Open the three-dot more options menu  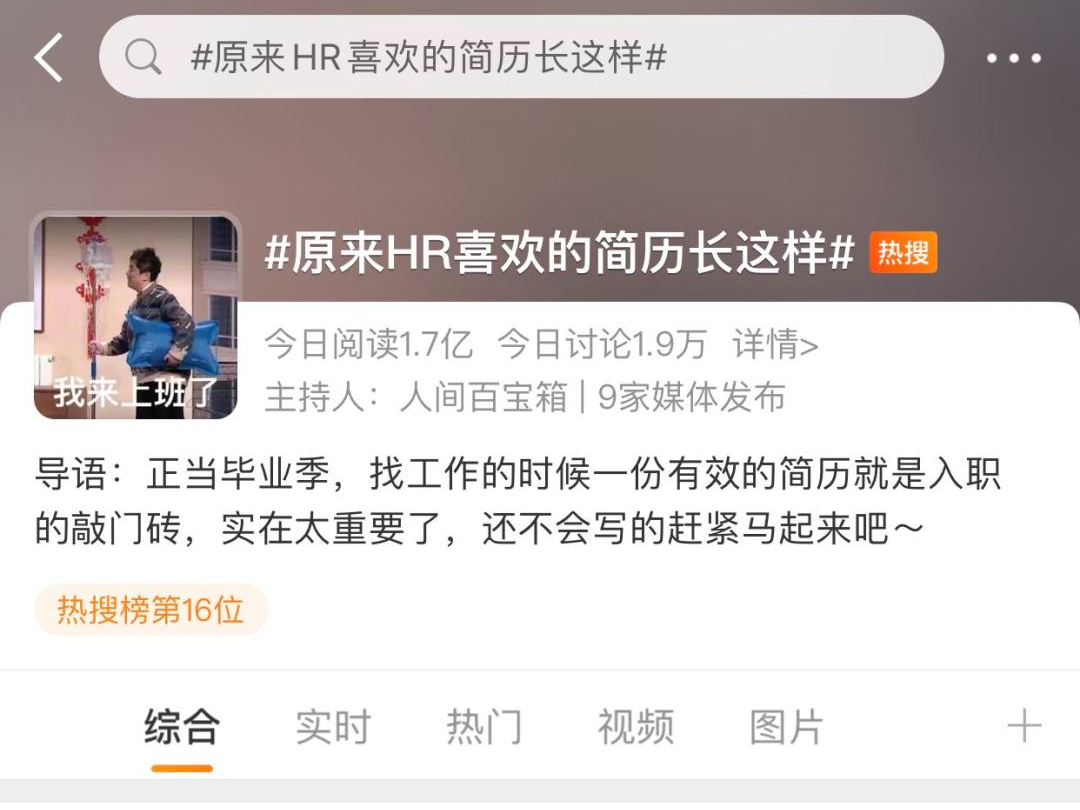click(1013, 59)
